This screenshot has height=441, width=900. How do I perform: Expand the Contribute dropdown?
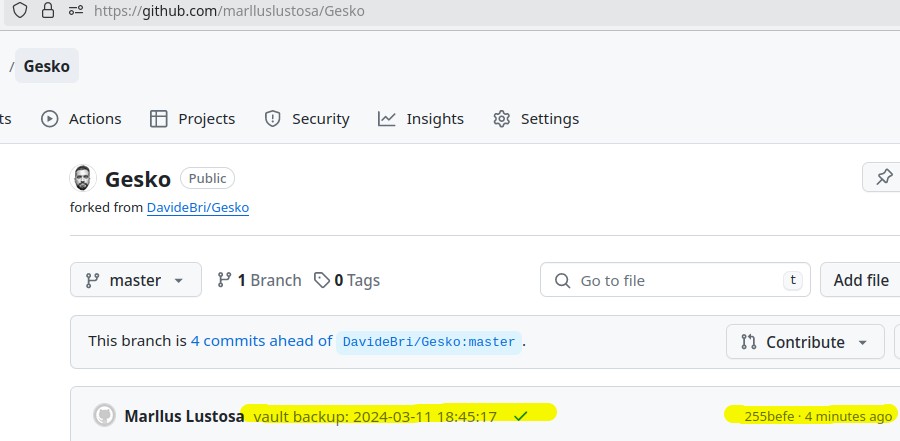click(x=805, y=342)
